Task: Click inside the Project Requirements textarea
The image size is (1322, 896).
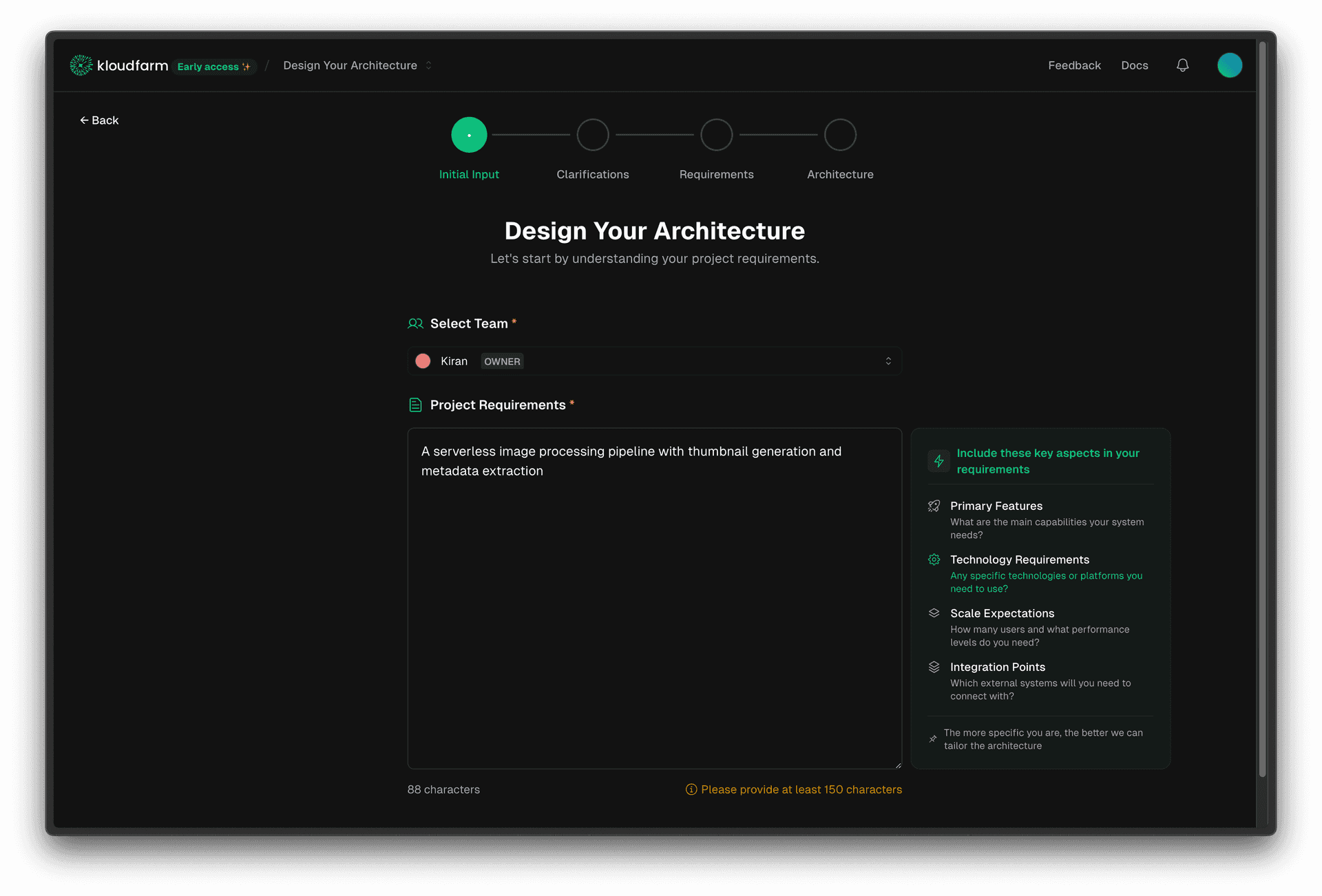Action: (654, 599)
